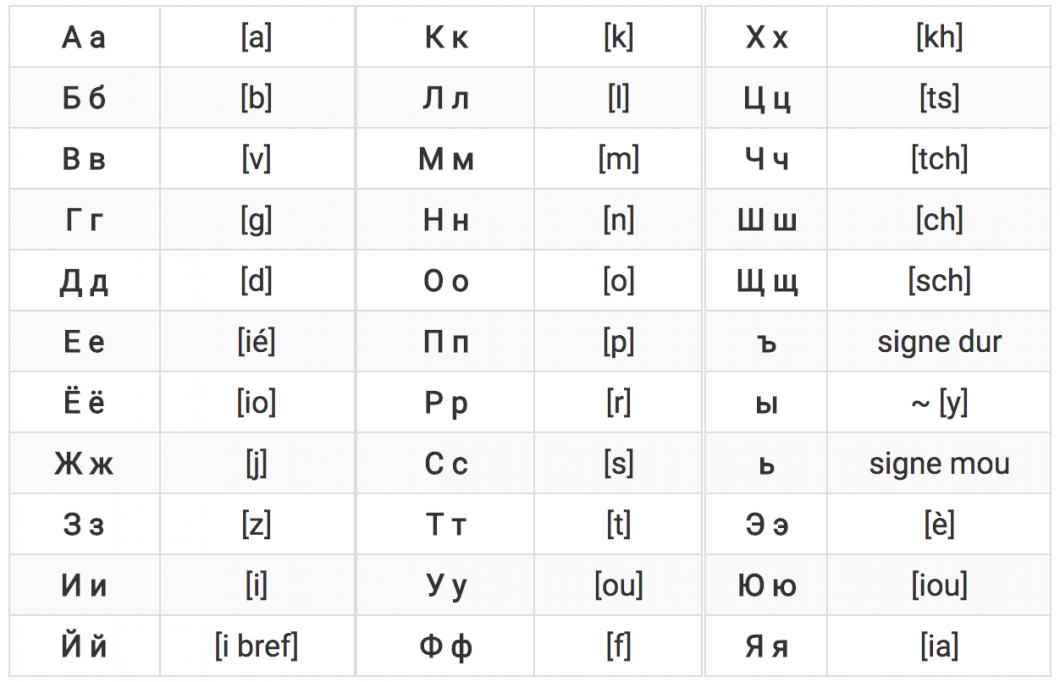Select the [kh] pronunciation cell
The height and width of the screenshot is (682, 1060).
[939, 37]
